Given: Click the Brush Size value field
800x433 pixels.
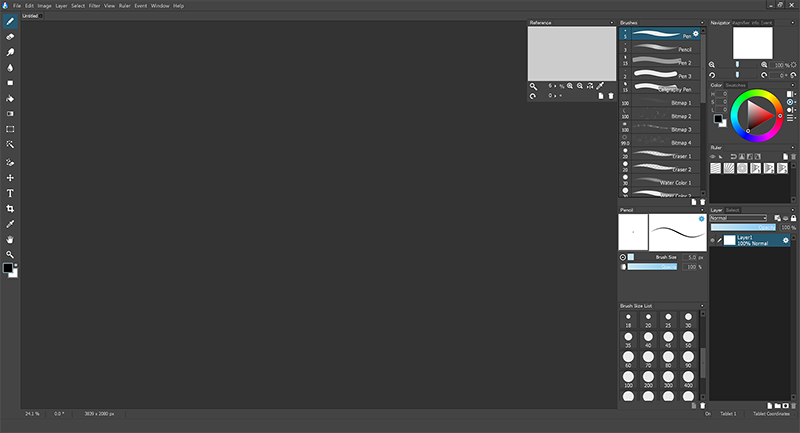Looking at the screenshot, I should [690, 257].
